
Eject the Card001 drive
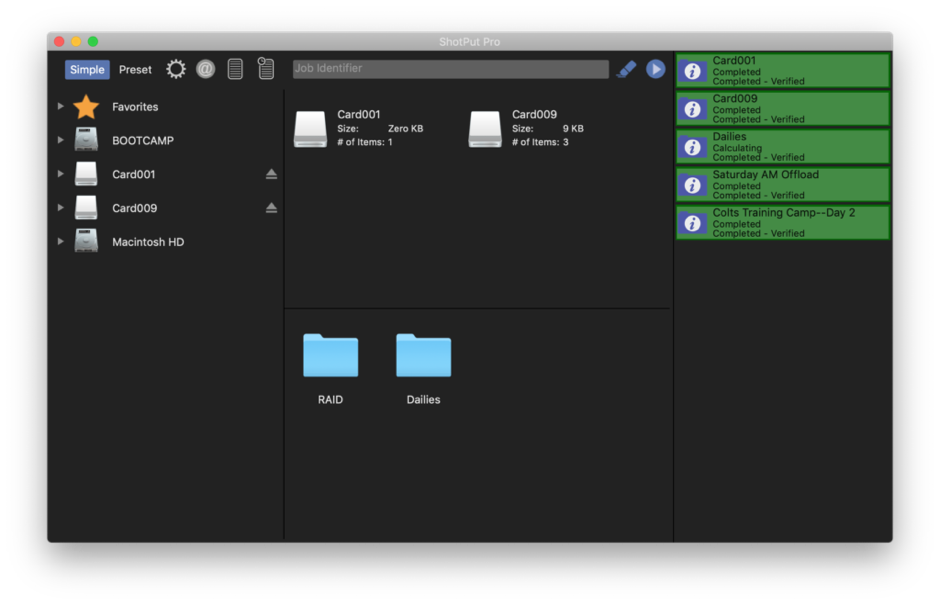click(271, 174)
